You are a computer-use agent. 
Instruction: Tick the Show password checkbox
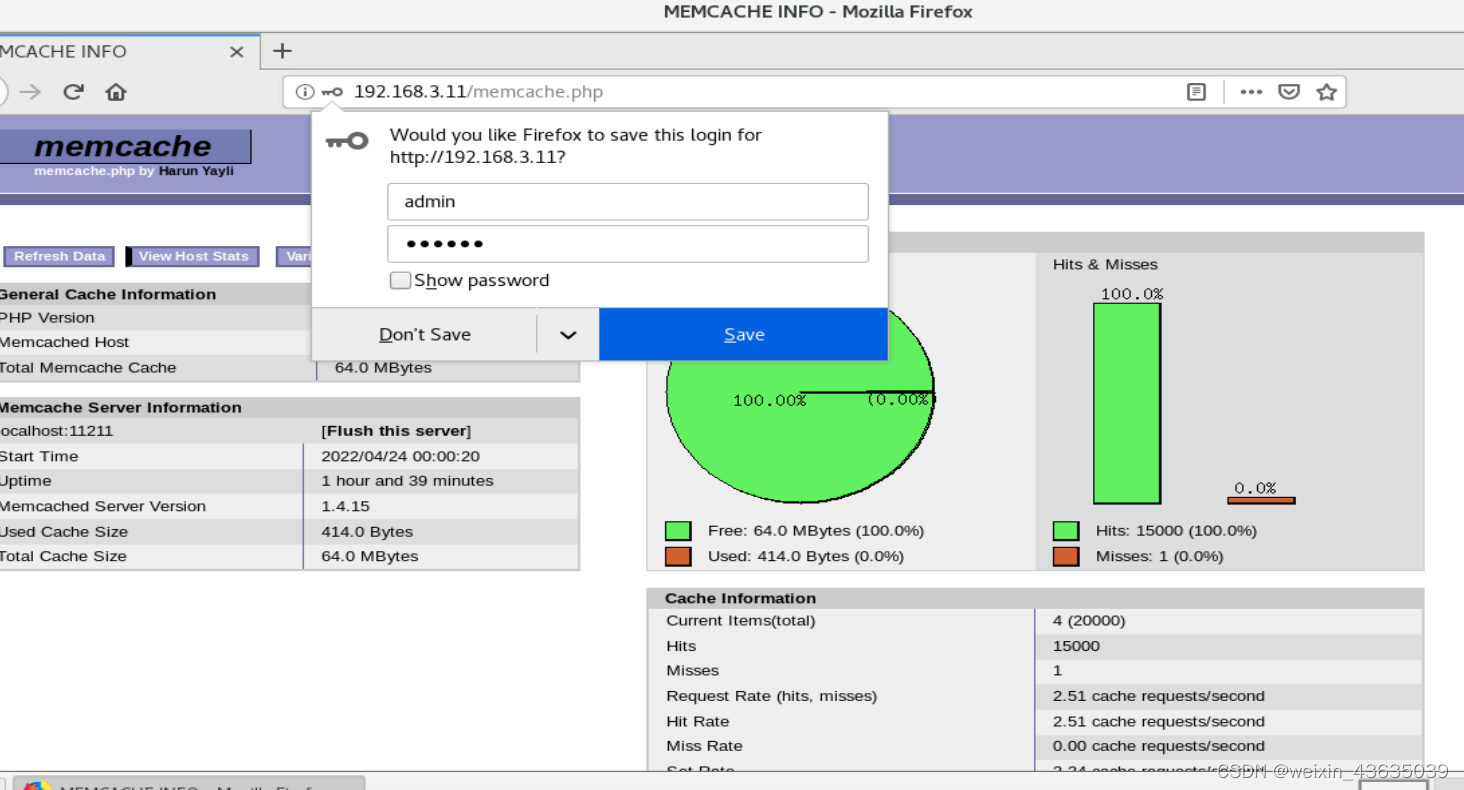(x=400, y=281)
